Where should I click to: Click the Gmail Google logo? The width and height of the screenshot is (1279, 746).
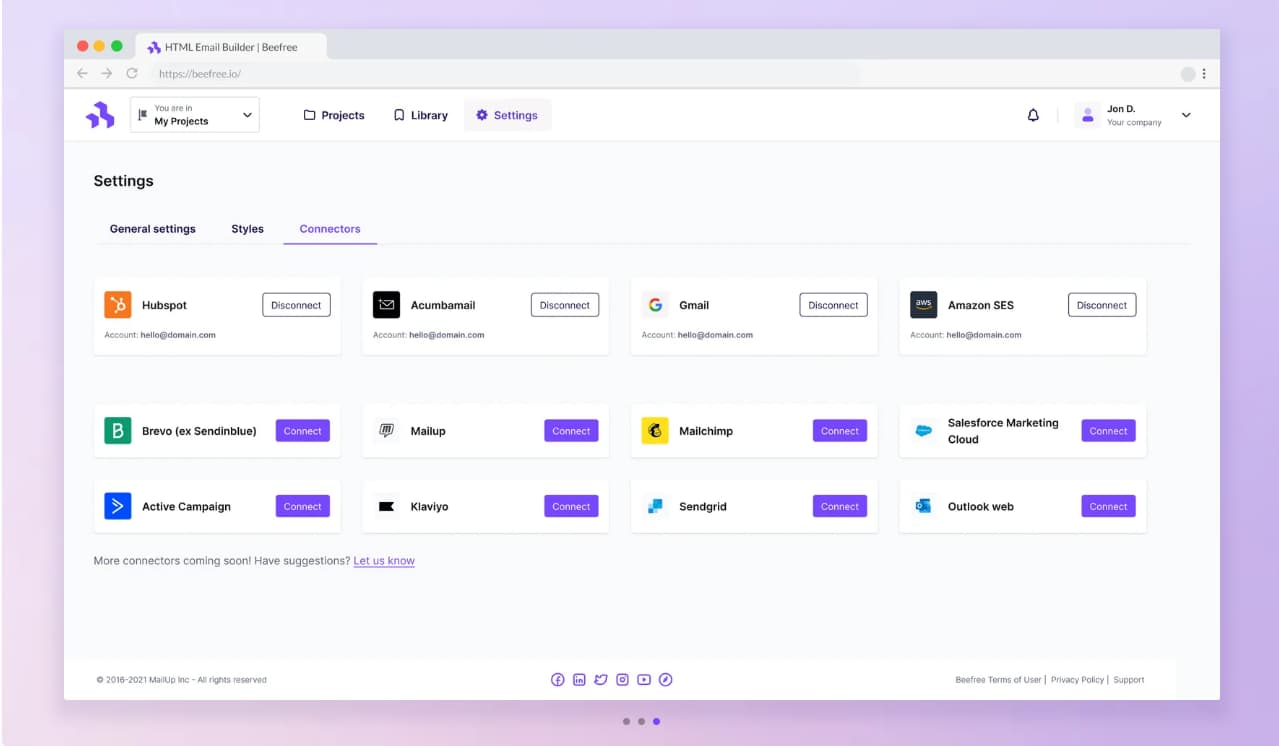point(655,305)
